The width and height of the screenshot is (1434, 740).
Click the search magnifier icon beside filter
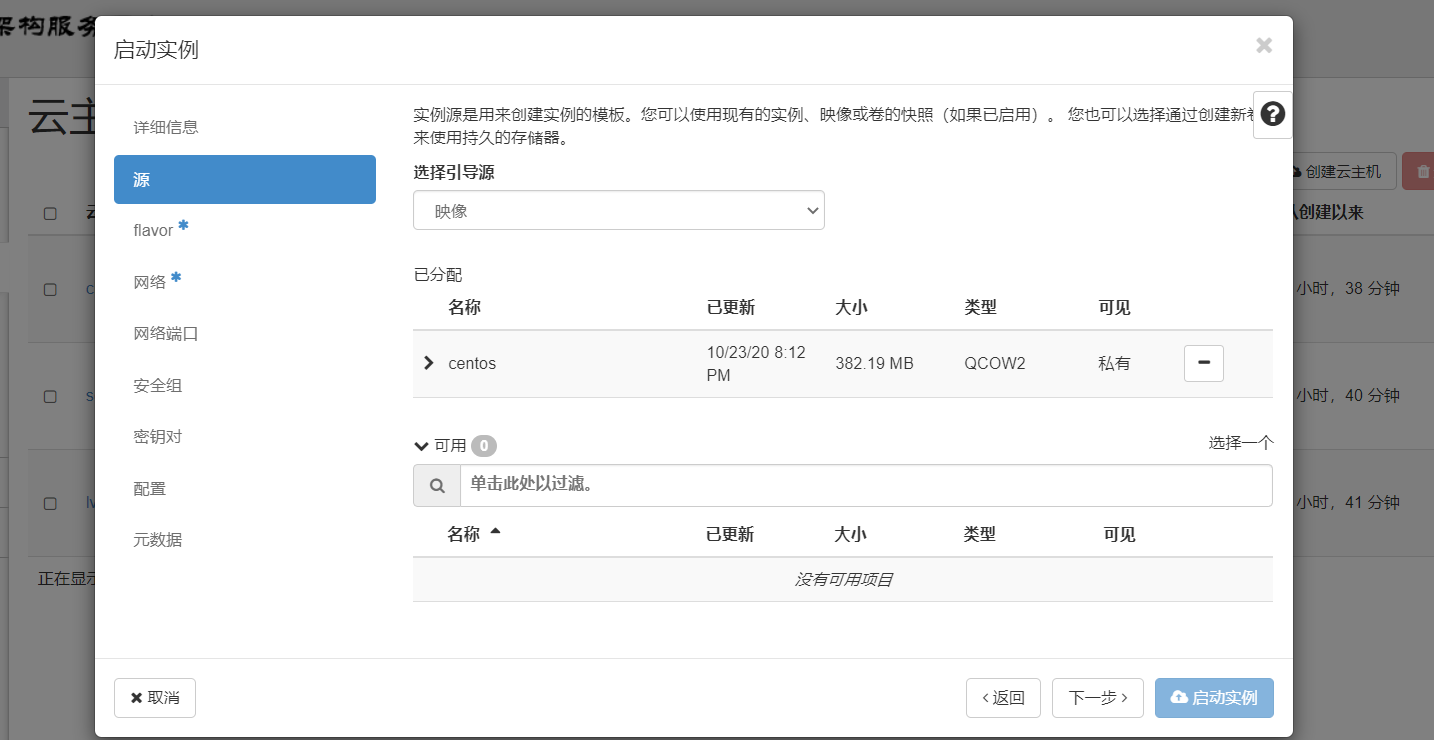437,485
